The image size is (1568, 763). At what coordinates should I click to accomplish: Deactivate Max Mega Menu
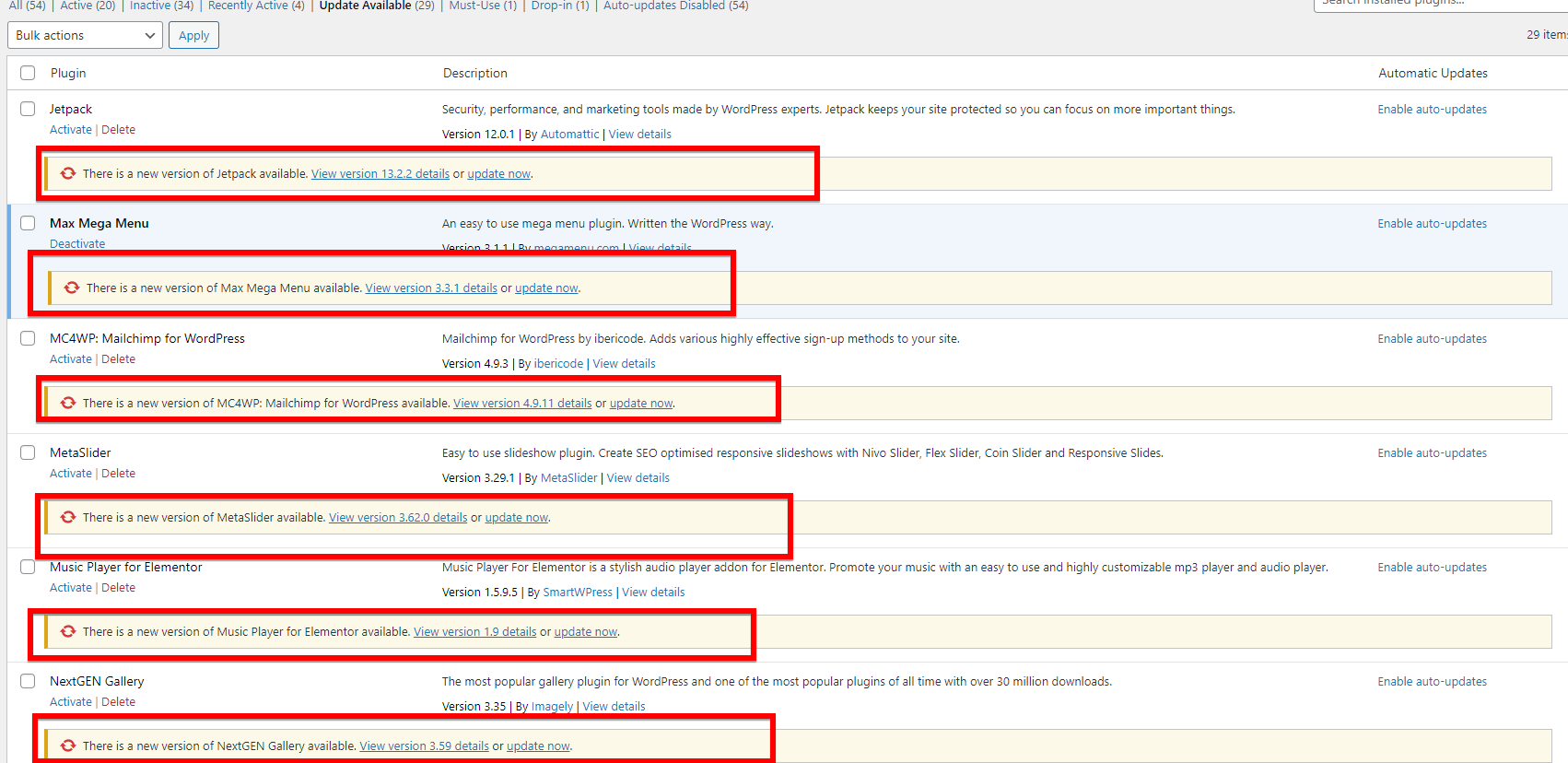(x=77, y=244)
